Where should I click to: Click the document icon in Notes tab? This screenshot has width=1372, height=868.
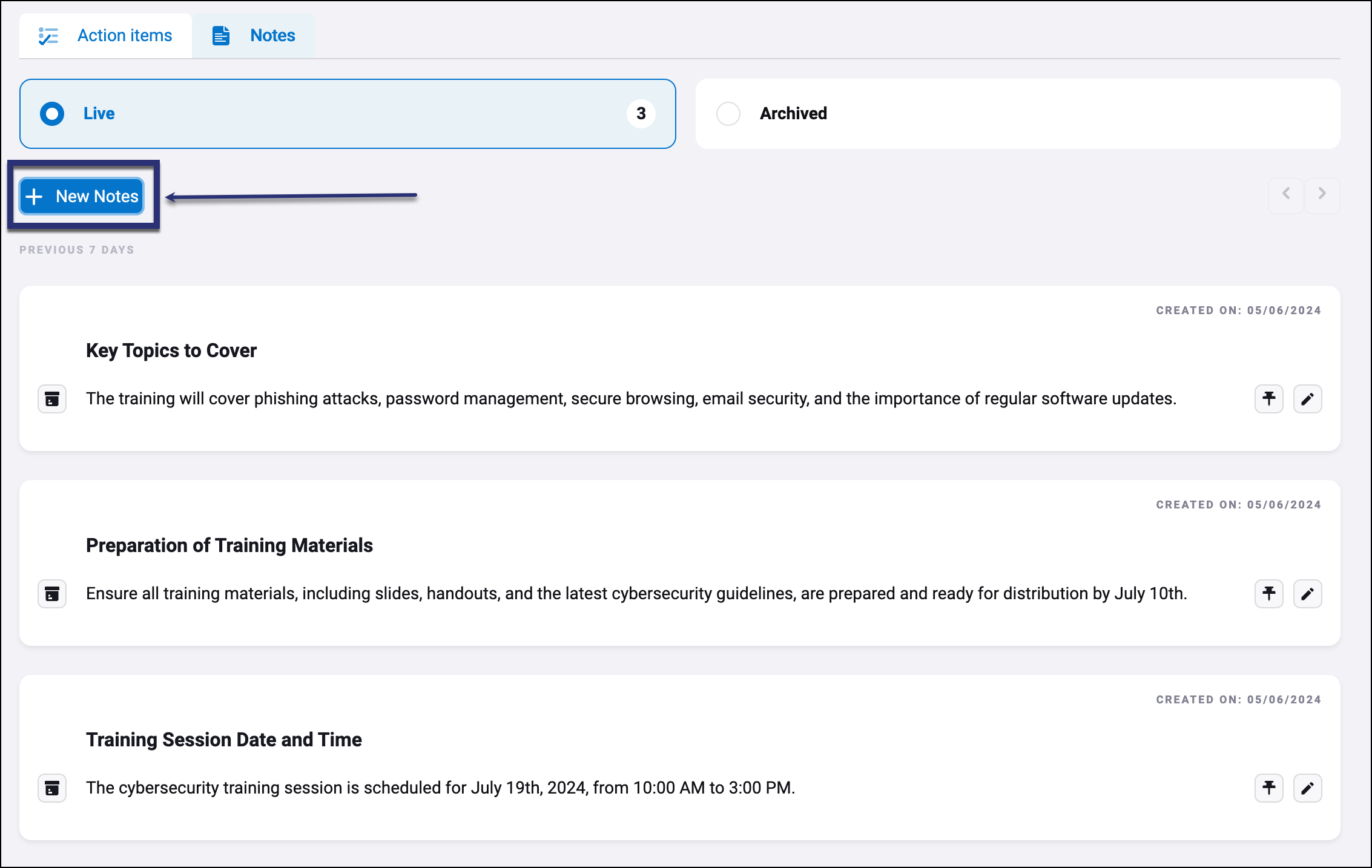[x=221, y=36]
